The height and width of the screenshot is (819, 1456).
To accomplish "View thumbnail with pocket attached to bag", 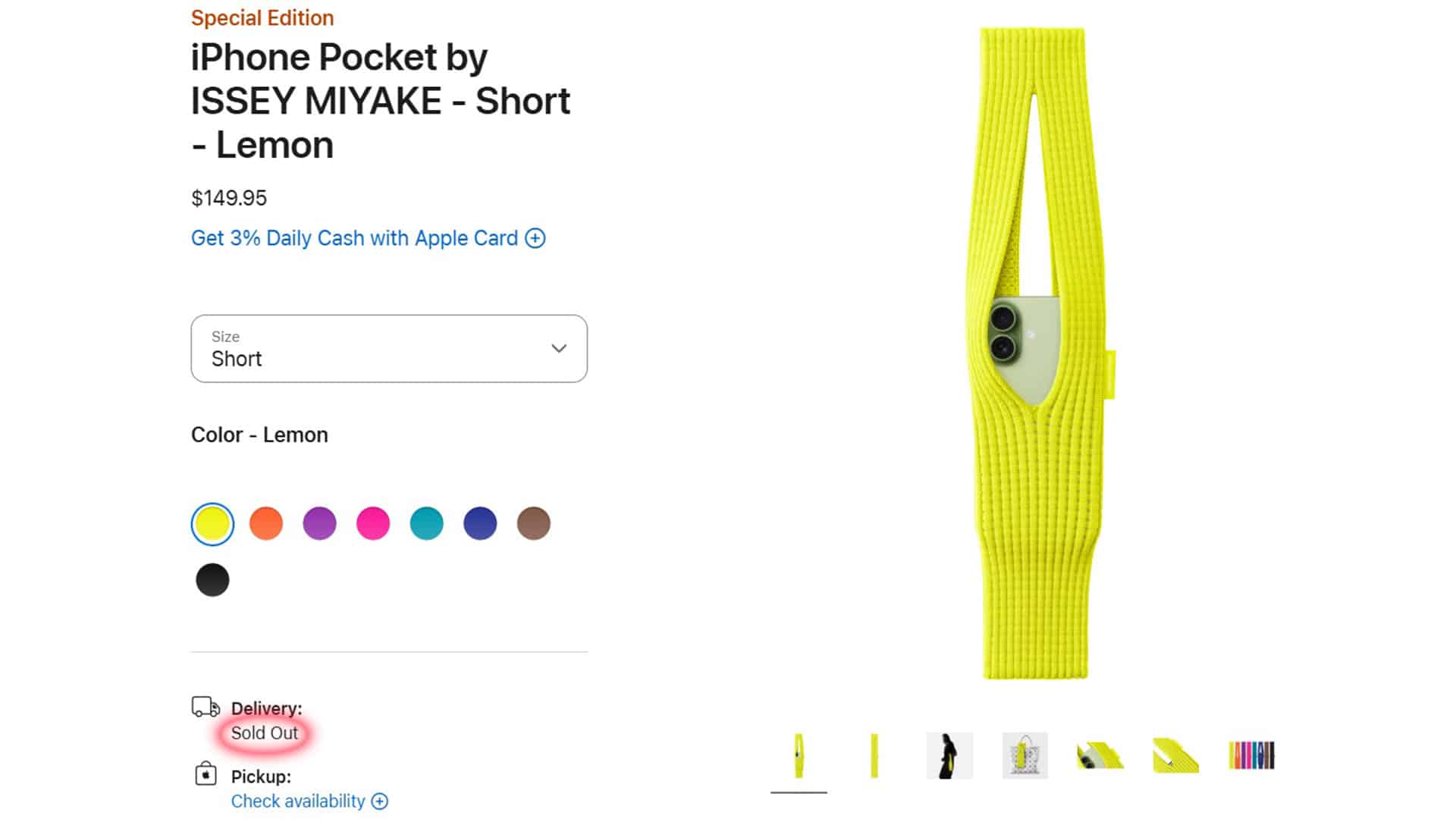I will click(1025, 755).
